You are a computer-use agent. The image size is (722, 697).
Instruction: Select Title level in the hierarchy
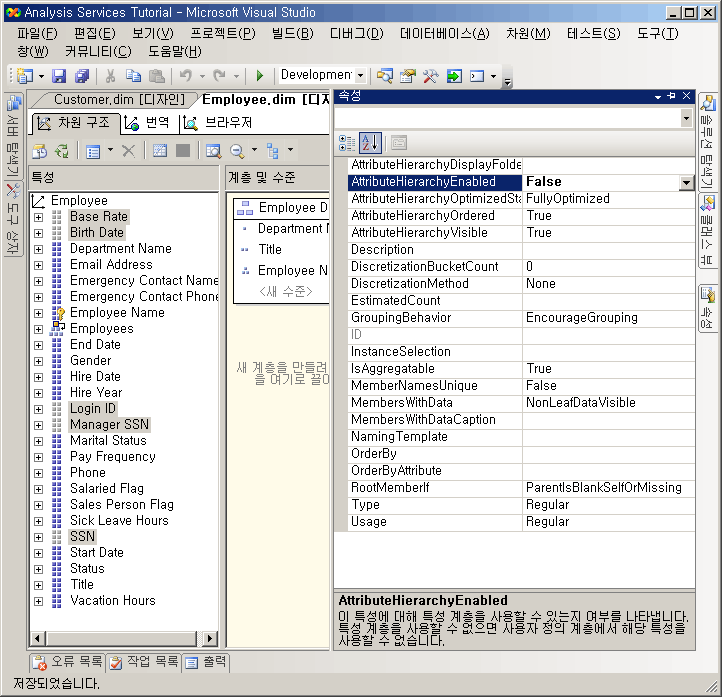pyautogui.click(x=270, y=250)
